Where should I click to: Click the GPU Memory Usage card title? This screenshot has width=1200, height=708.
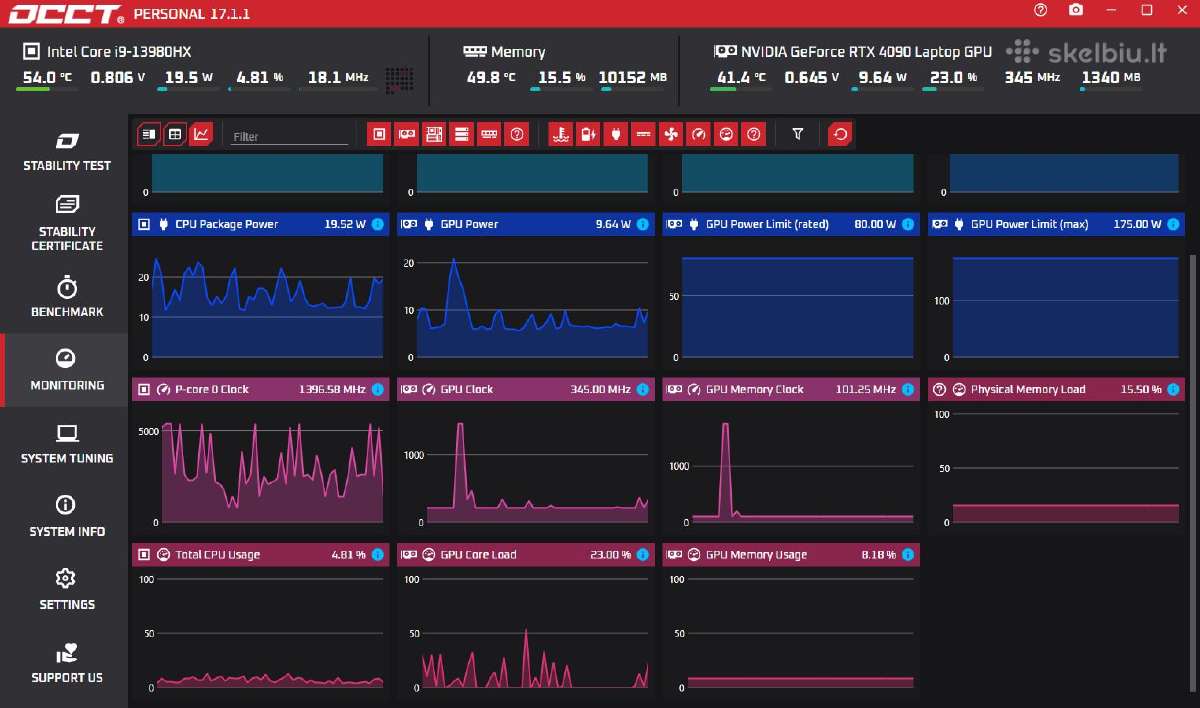(x=756, y=554)
